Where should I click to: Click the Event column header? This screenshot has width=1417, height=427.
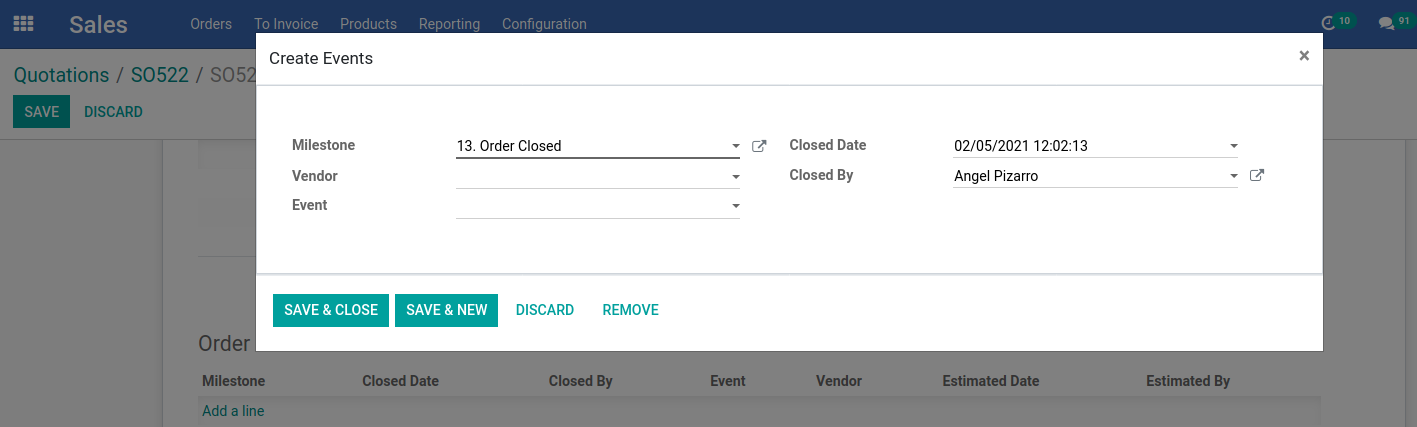[728, 381]
